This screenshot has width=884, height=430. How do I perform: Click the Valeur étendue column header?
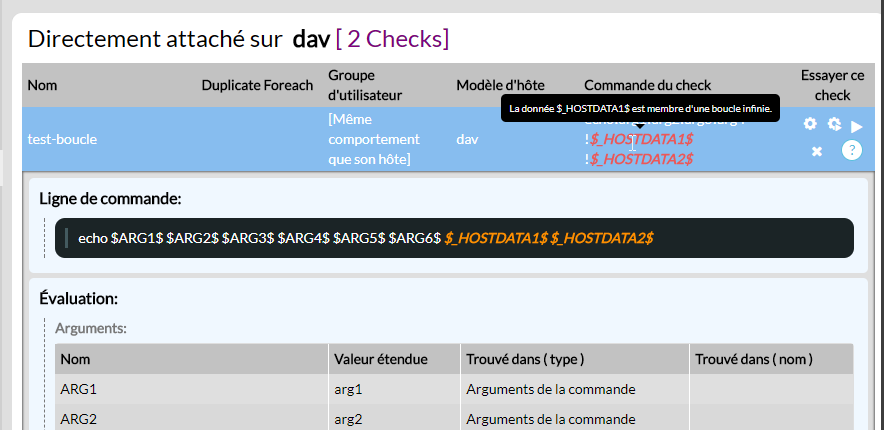(x=382, y=359)
